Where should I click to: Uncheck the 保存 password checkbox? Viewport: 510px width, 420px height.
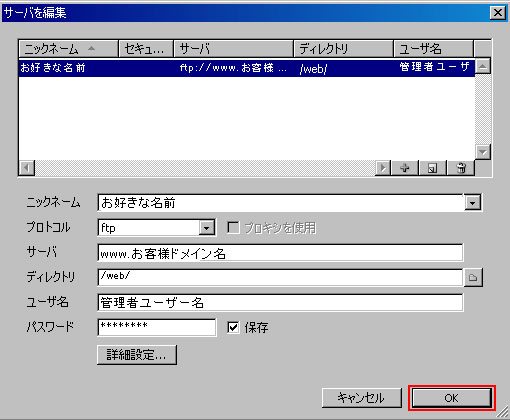(x=233, y=327)
